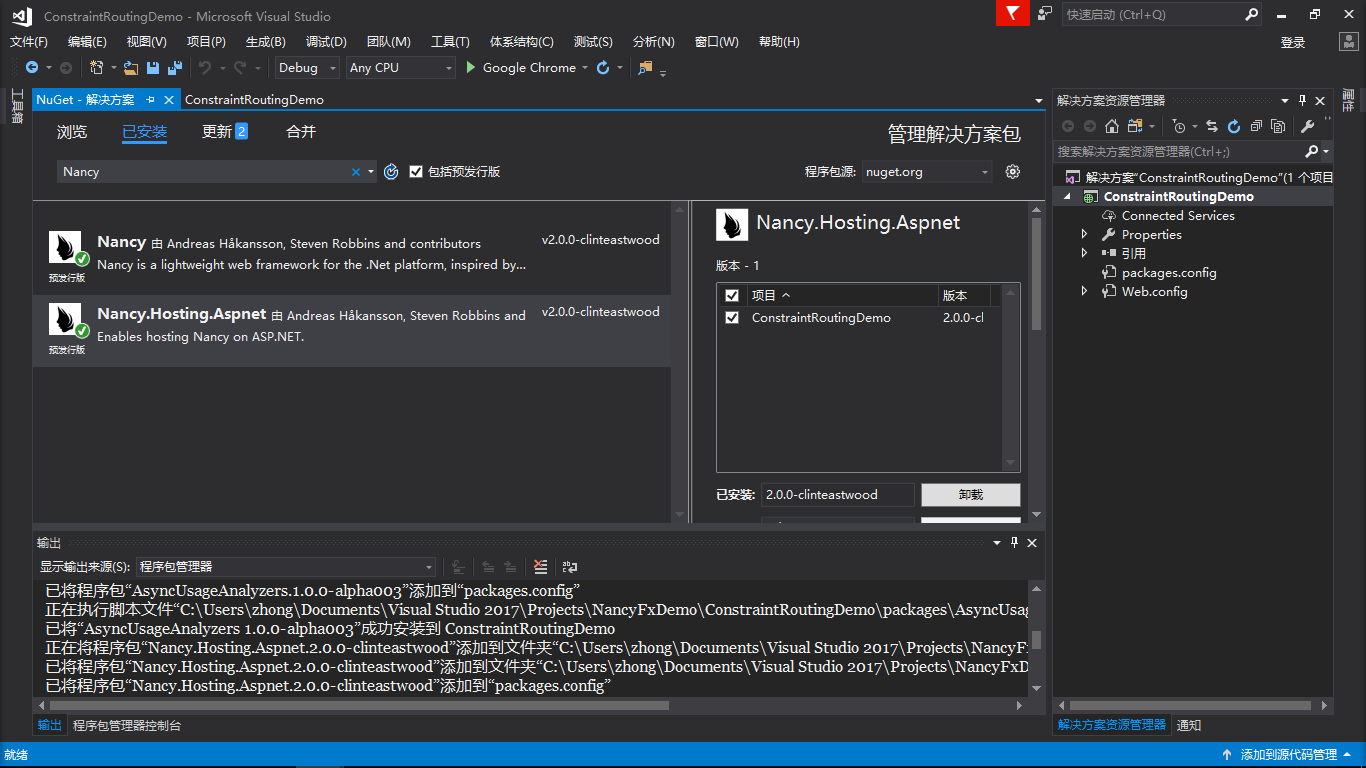Select Connected Services node
This screenshot has height=768, width=1366.
point(1177,215)
